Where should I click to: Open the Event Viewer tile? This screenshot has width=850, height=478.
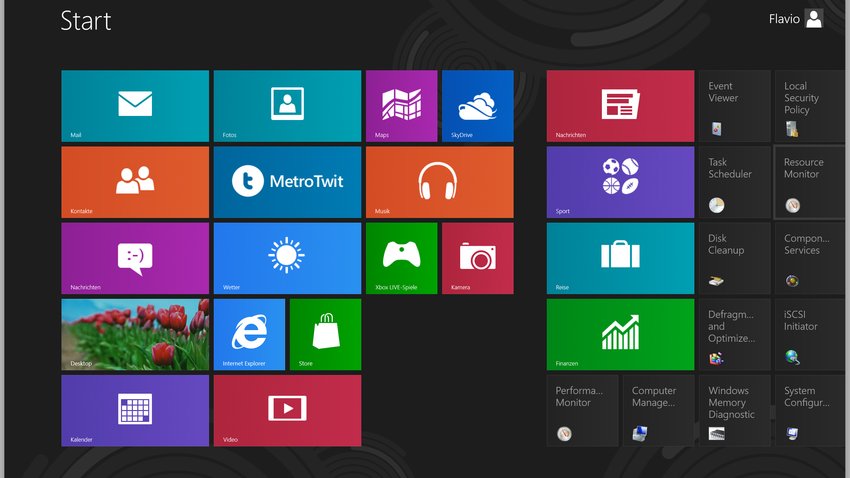pos(735,106)
